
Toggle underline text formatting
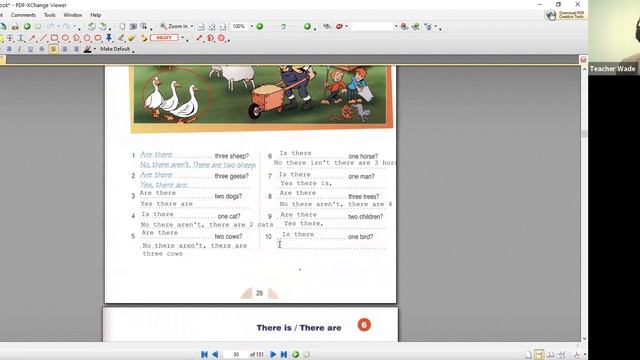[30, 49]
